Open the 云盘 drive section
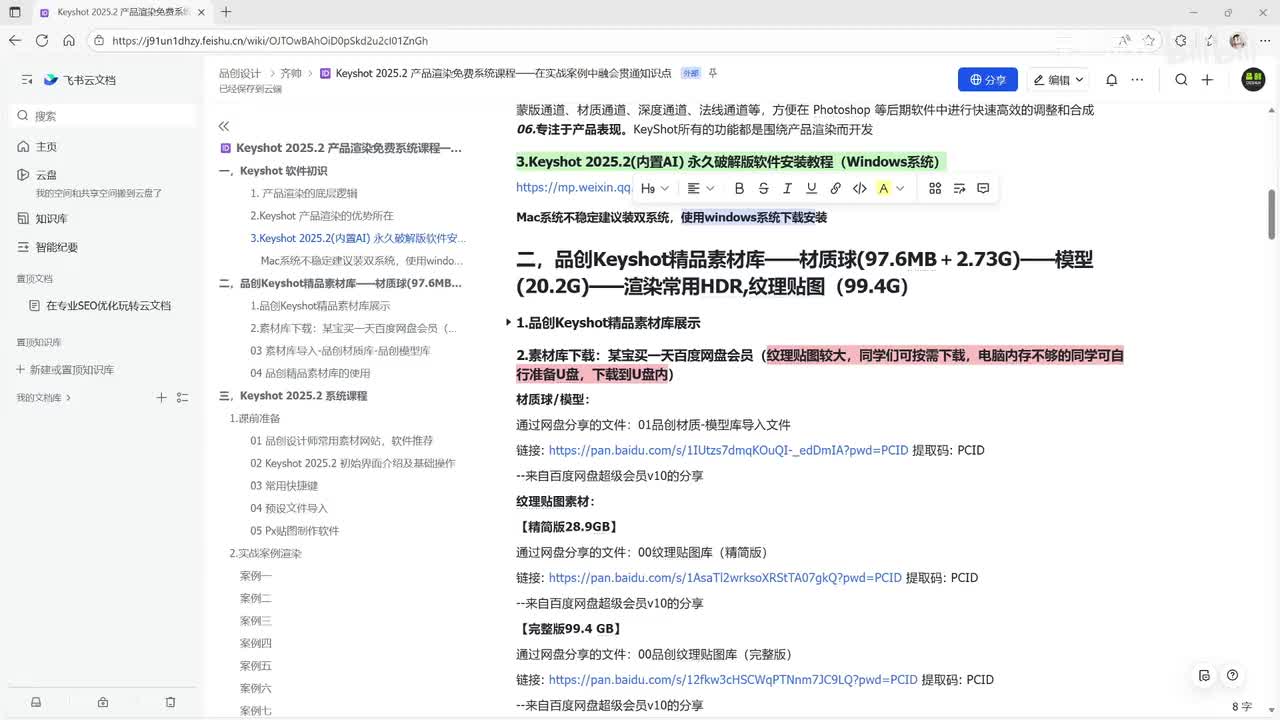This screenshot has height=720, width=1280. click(46, 174)
